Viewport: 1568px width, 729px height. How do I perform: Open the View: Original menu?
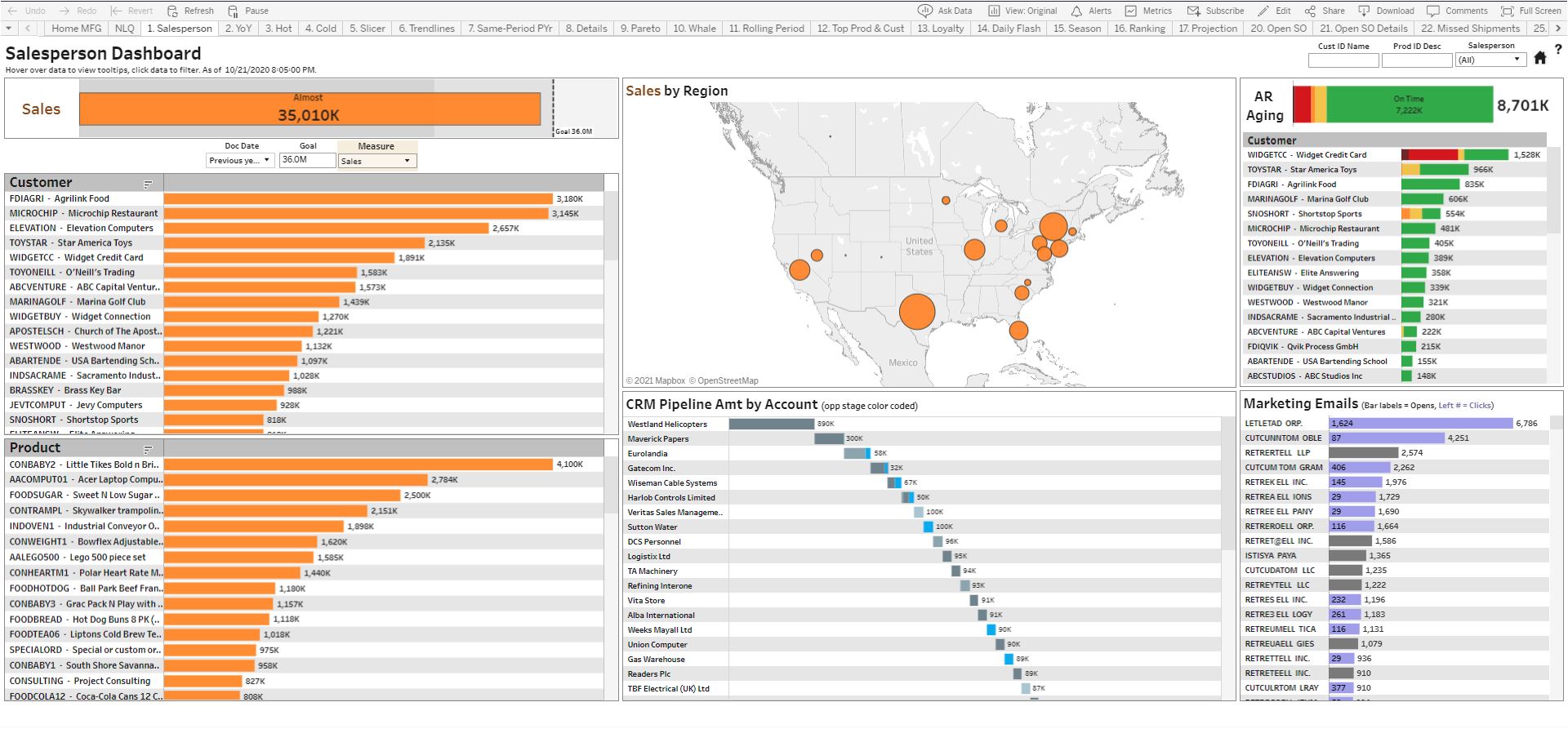(x=1022, y=11)
